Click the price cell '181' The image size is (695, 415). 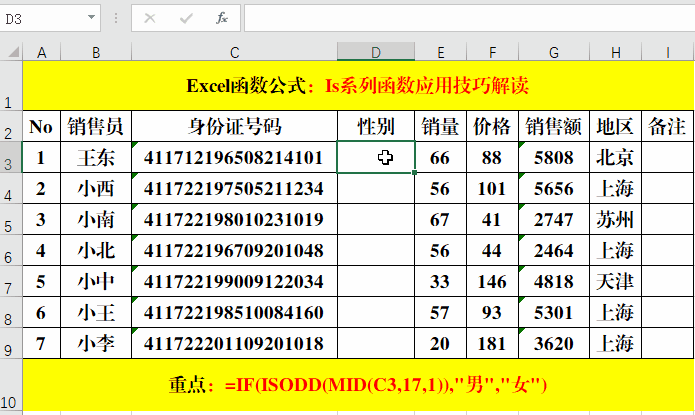(492, 344)
